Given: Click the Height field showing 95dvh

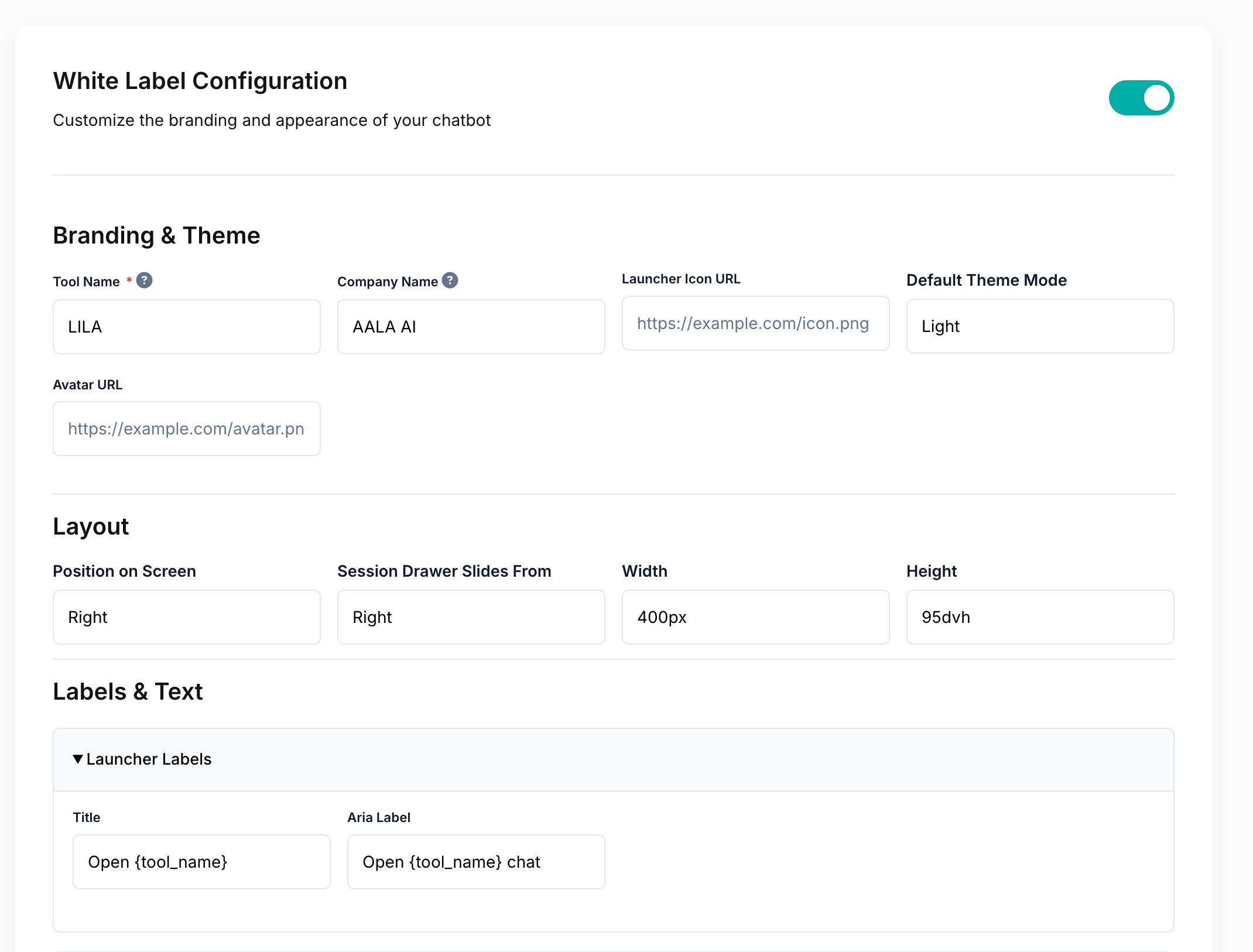Looking at the screenshot, I should click(x=1039, y=617).
